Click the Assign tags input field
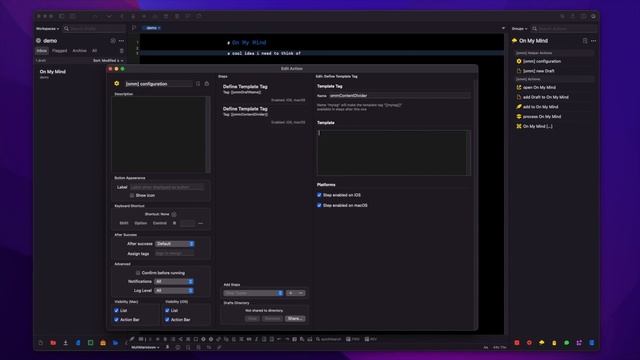640x360 pixels. (x=174, y=253)
